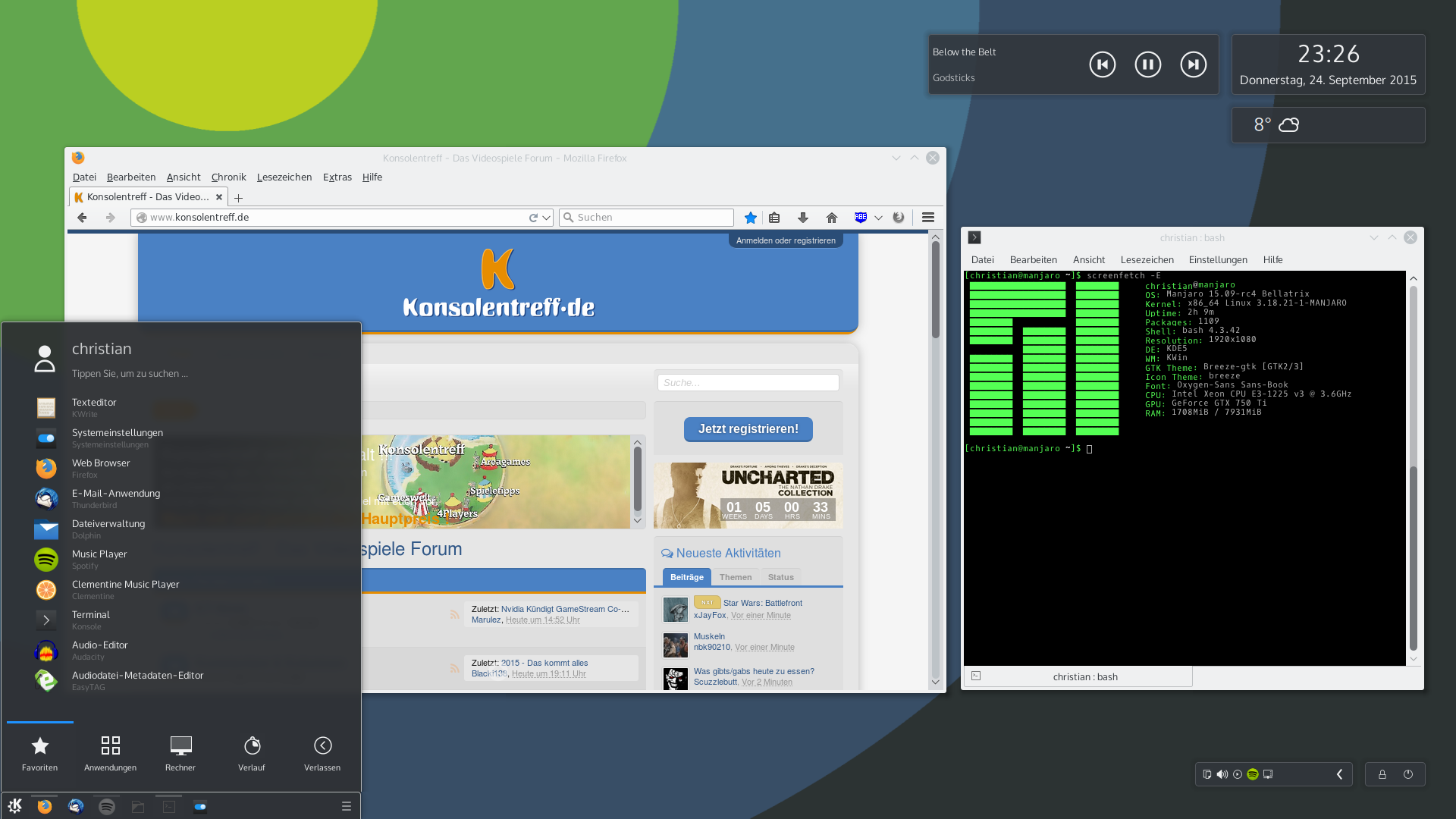The width and height of the screenshot is (1456, 819).
Task: Open the KDE application launcher
Action: [x=15, y=806]
